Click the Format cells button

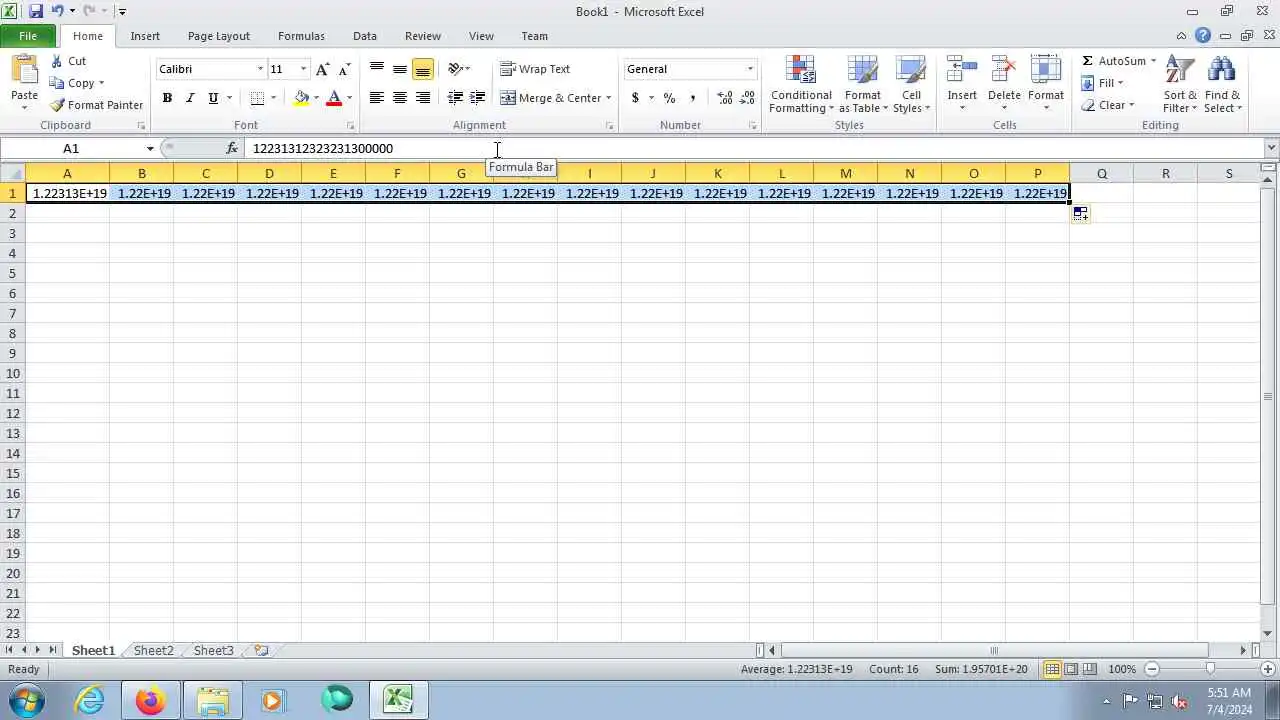coord(1045,84)
